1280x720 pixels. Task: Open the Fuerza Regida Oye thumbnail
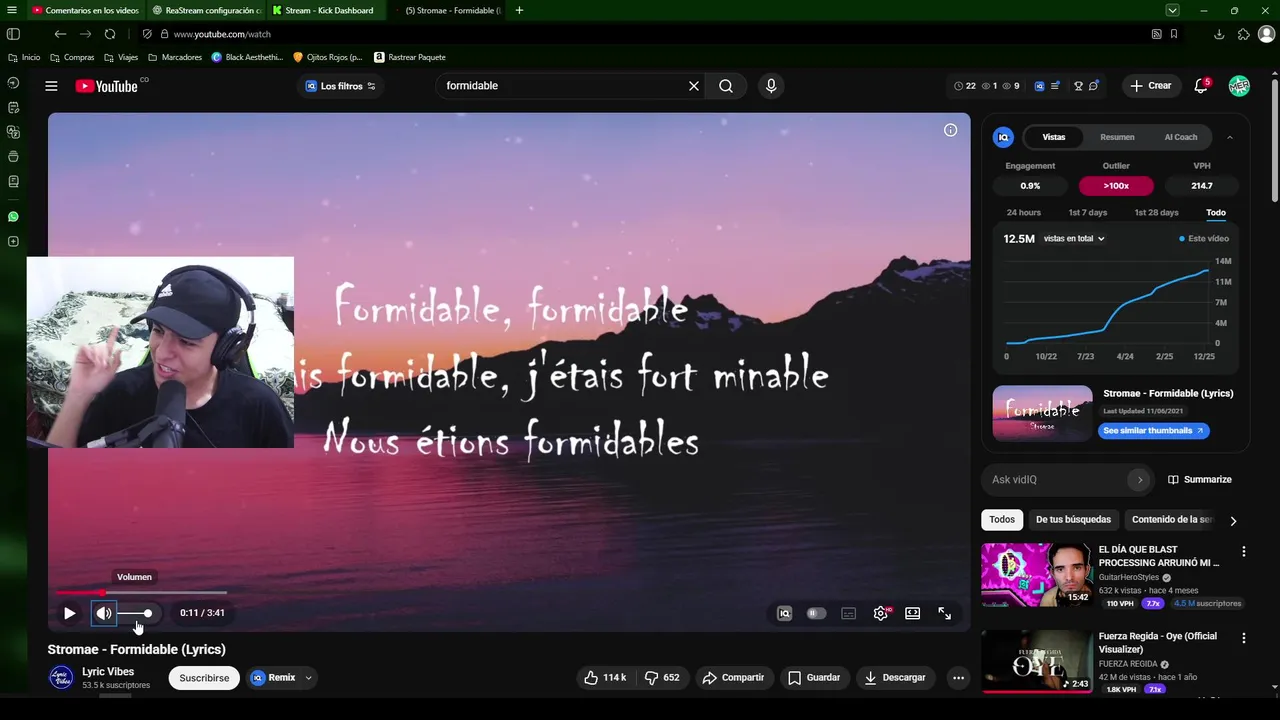1036,661
